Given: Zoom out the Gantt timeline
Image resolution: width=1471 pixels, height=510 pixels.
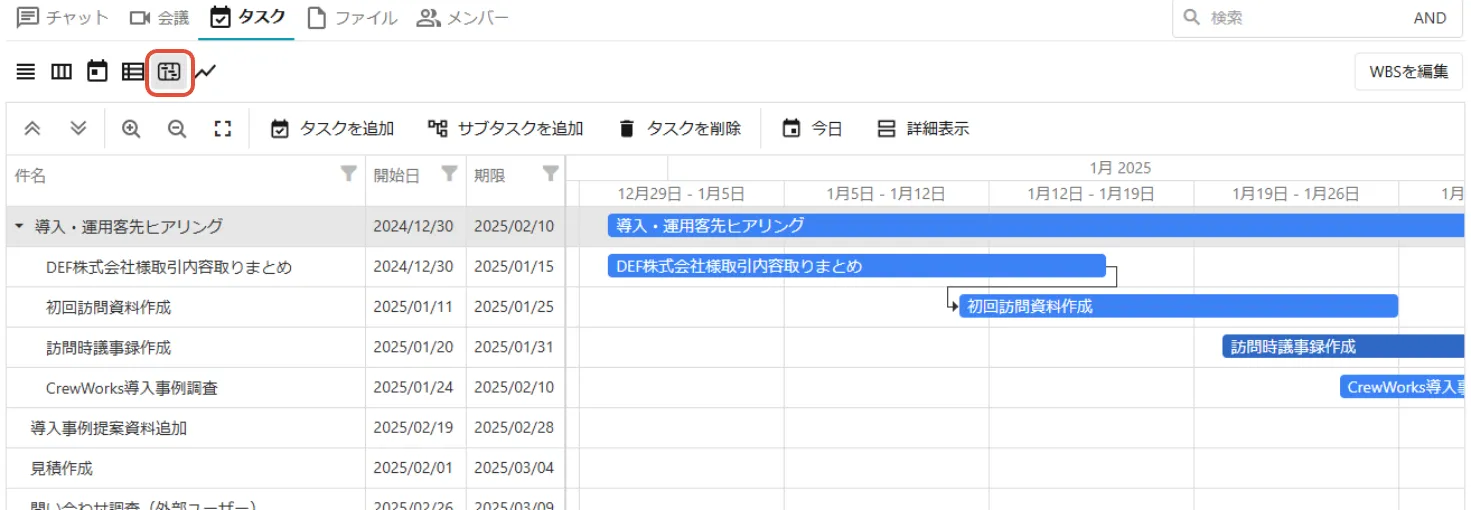Looking at the screenshot, I should click(177, 128).
